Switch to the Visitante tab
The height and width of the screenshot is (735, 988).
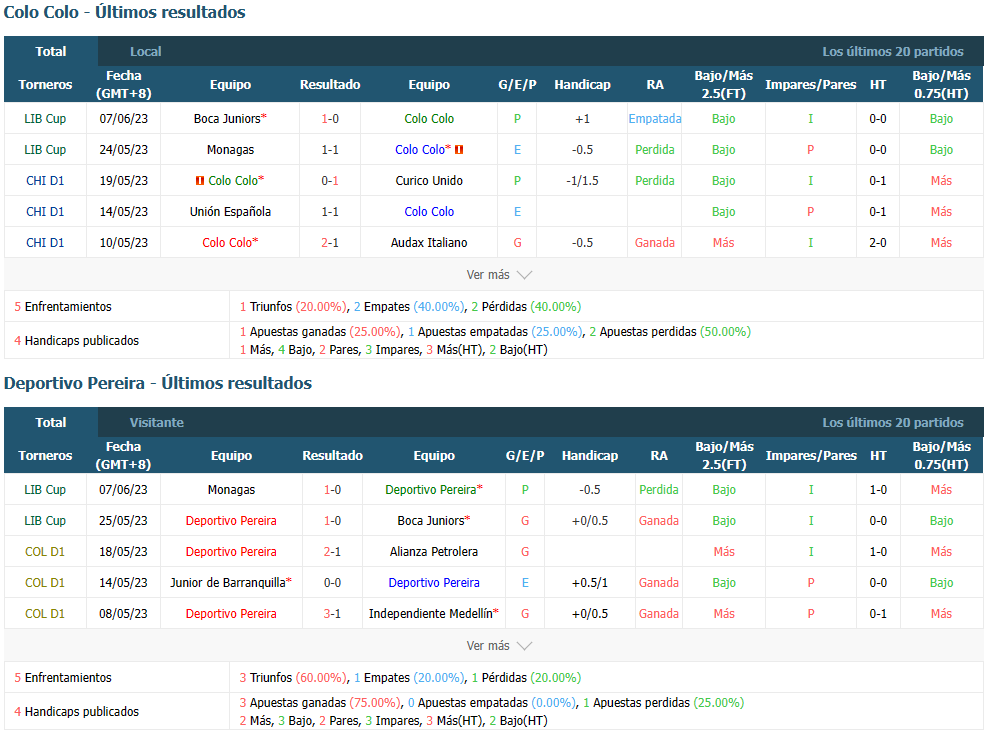coord(157,422)
